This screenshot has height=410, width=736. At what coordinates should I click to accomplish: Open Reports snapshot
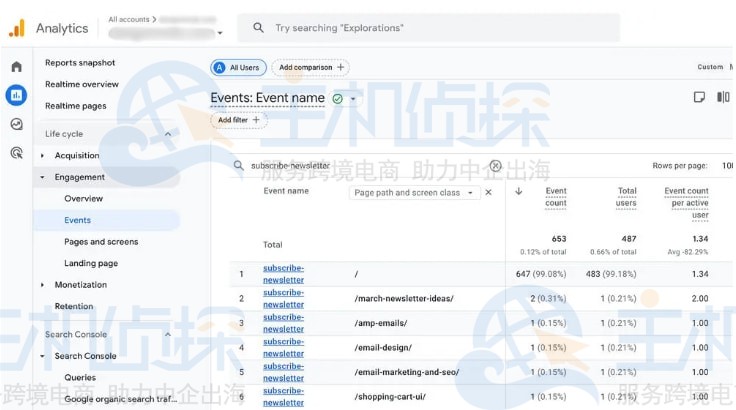80,62
